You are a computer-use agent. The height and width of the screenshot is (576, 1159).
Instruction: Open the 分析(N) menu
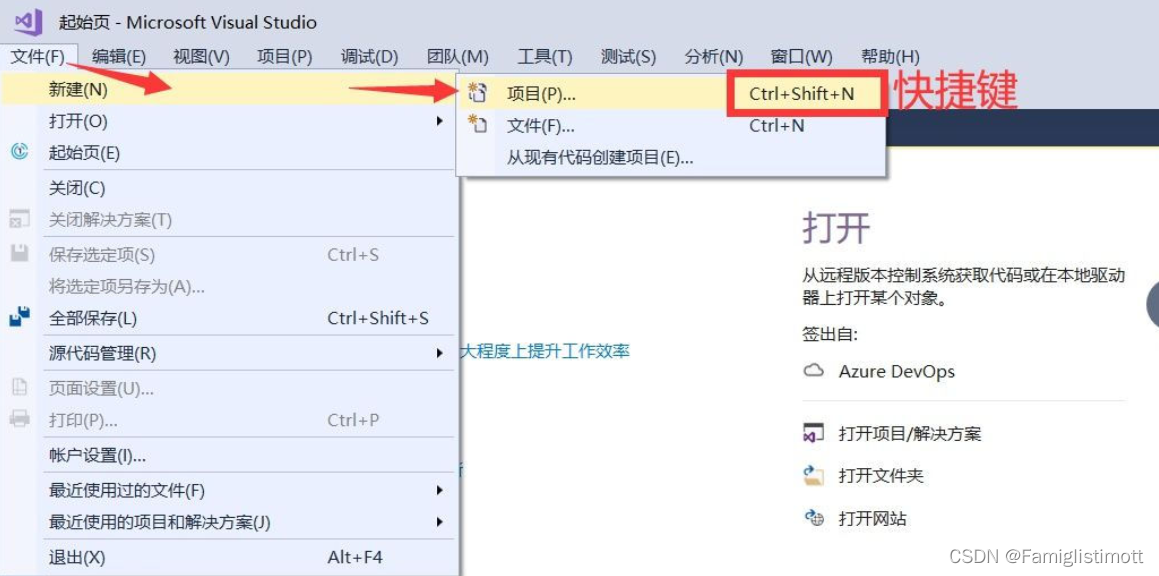click(714, 56)
